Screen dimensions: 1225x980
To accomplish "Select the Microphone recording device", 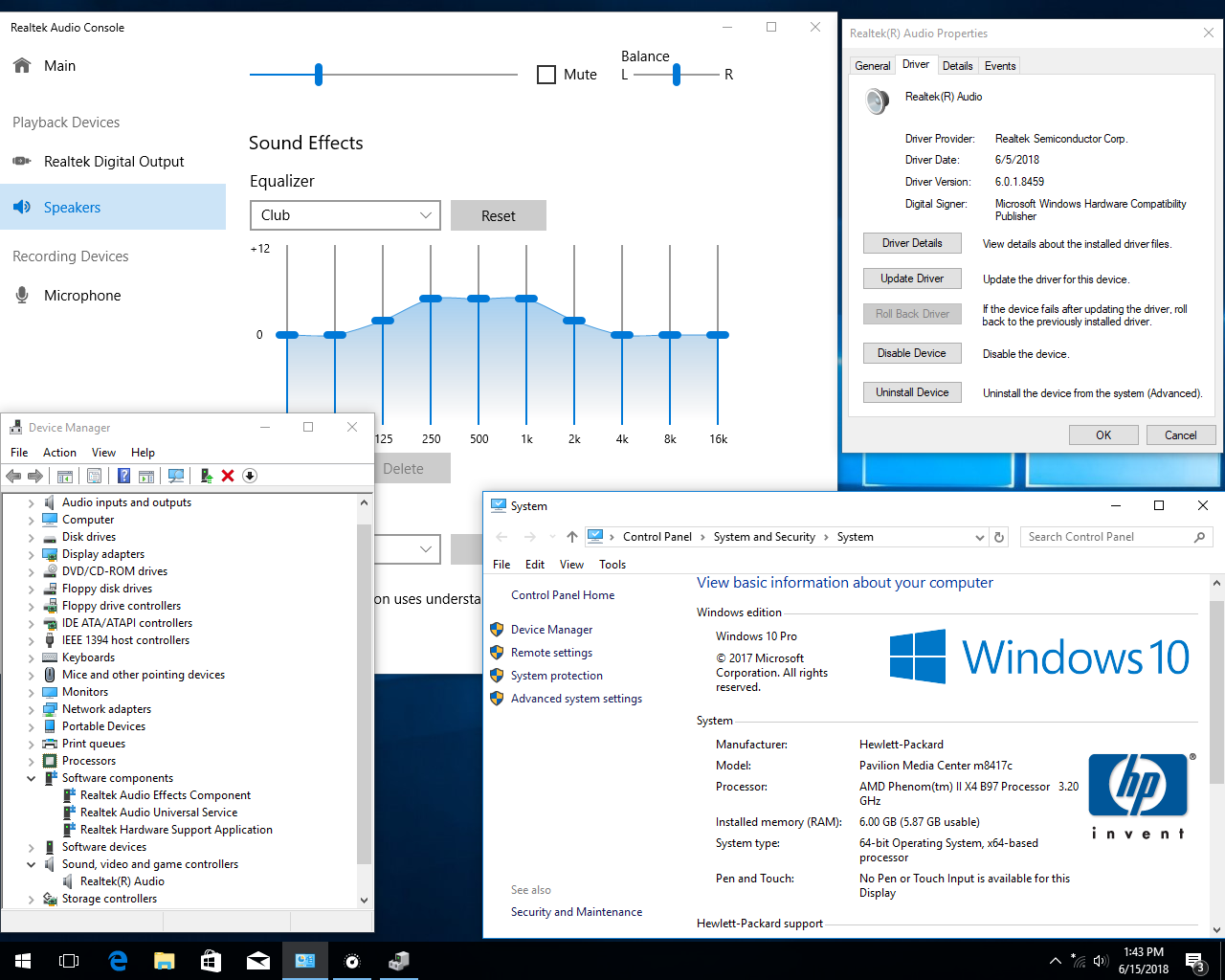I will tap(113, 296).
